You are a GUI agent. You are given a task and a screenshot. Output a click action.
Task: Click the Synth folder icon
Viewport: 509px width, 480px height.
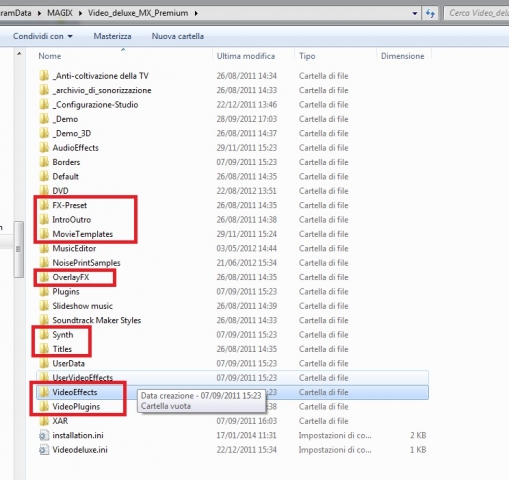pos(44,334)
